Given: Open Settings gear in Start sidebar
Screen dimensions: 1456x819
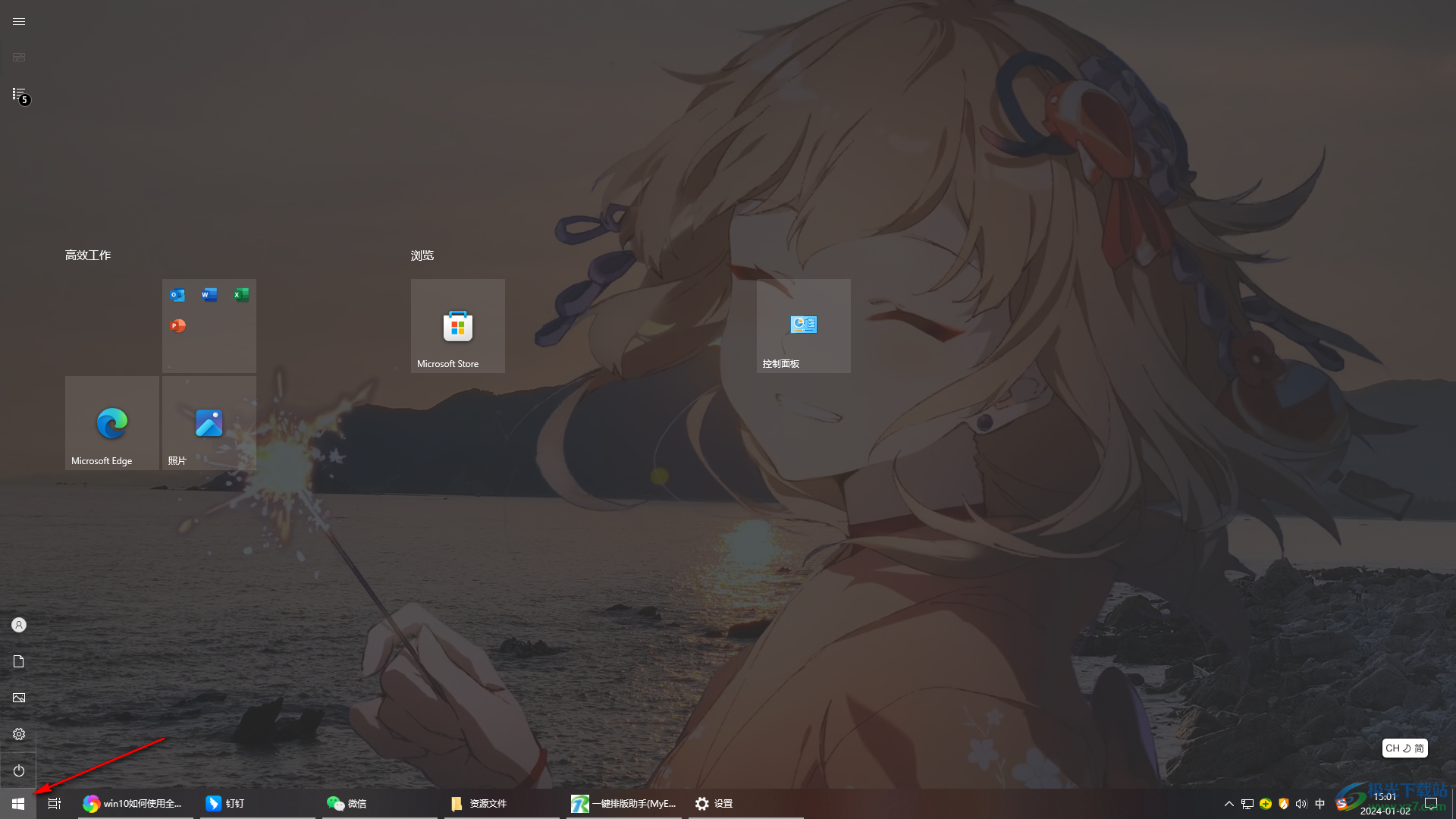Looking at the screenshot, I should (x=19, y=734).
